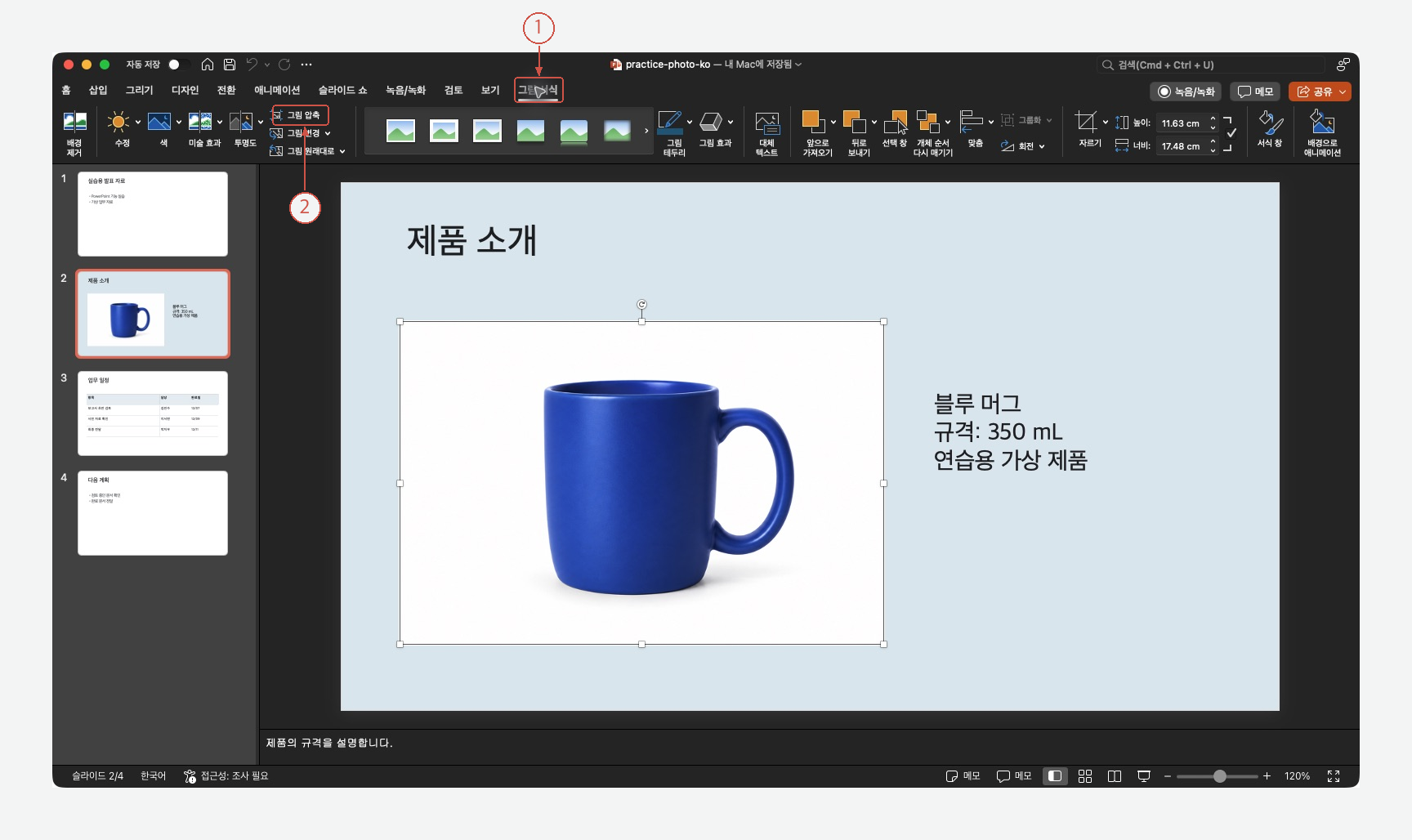Send picture backward (뒤로 보내기) icon

point(854,123)
